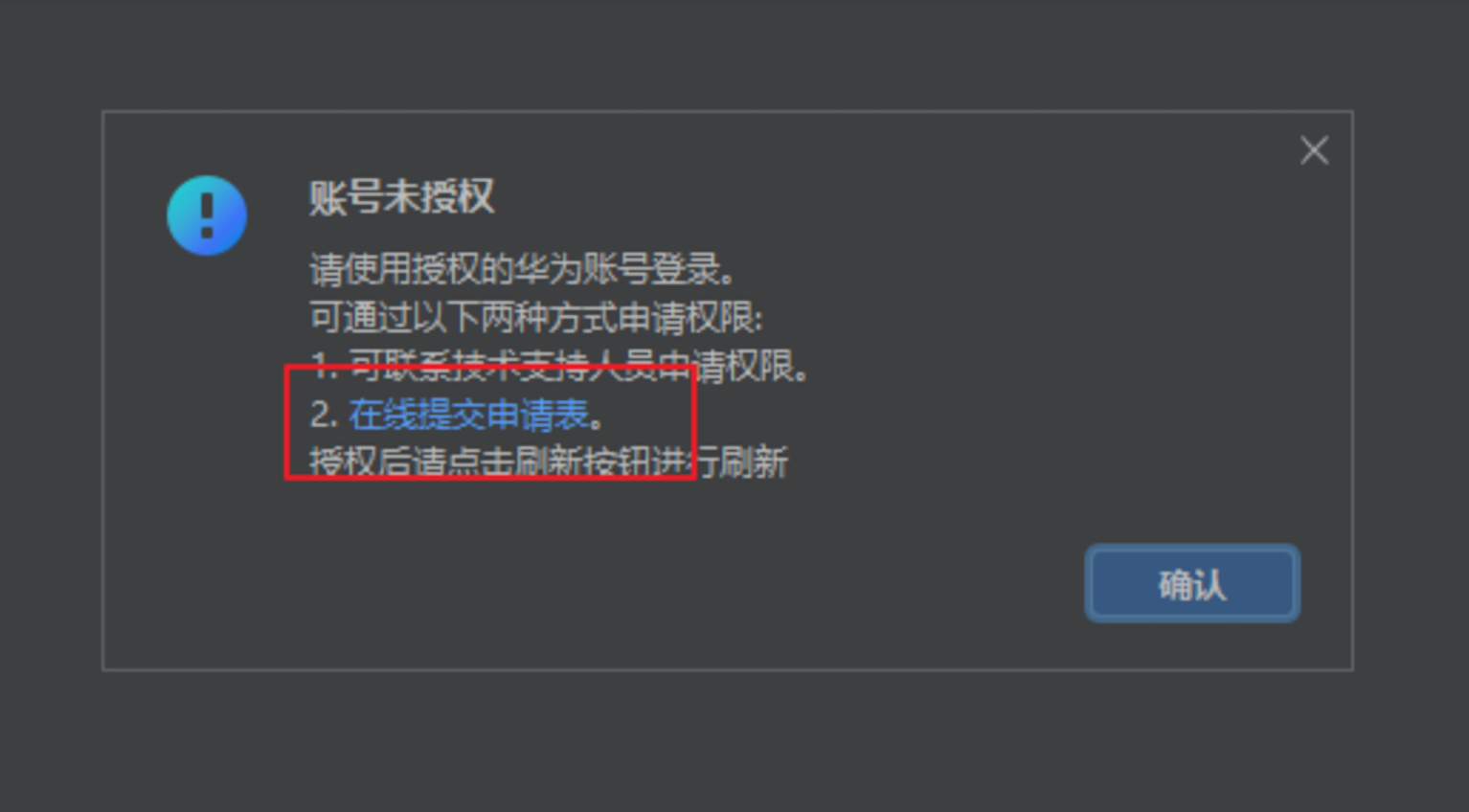Open the 在线提交申请表 link
This screenshot has height=812, width=1469.
click(x=468, y=415)
